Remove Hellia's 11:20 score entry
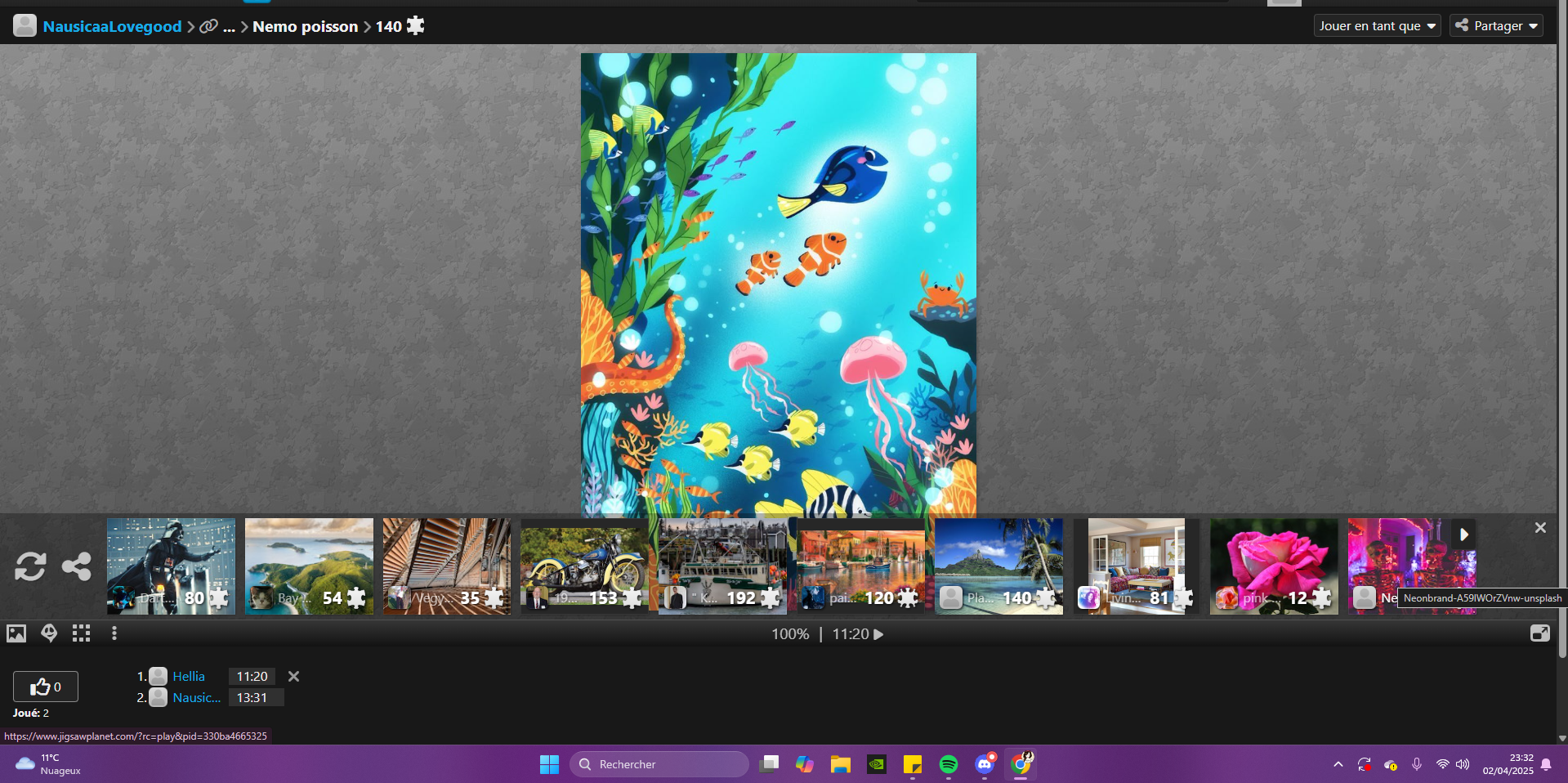This screenshot has height=783, width=1568. tap(293, 677)
